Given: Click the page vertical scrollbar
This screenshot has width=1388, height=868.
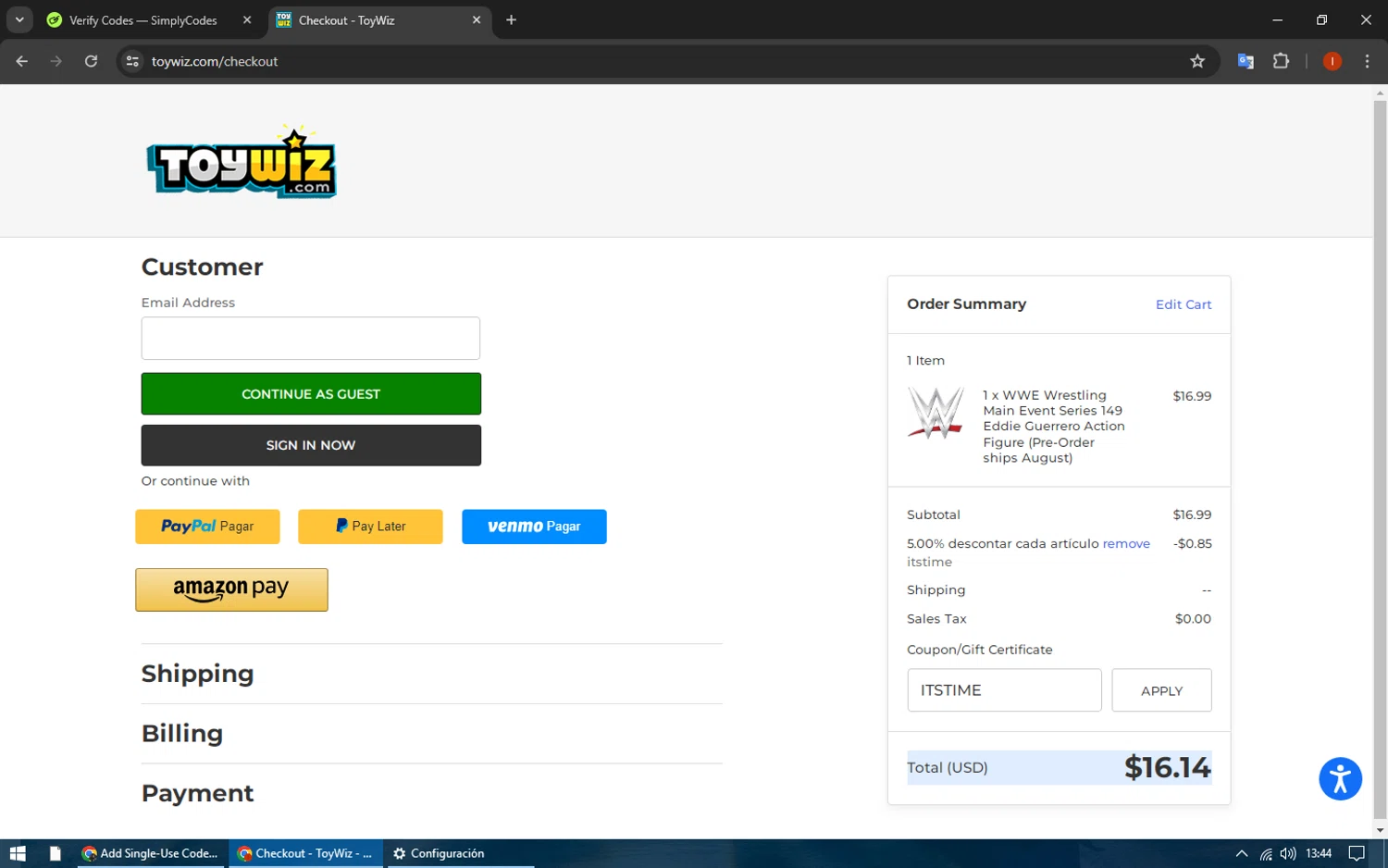Looking at the screenshot, I should click(x=1380, y=460).
